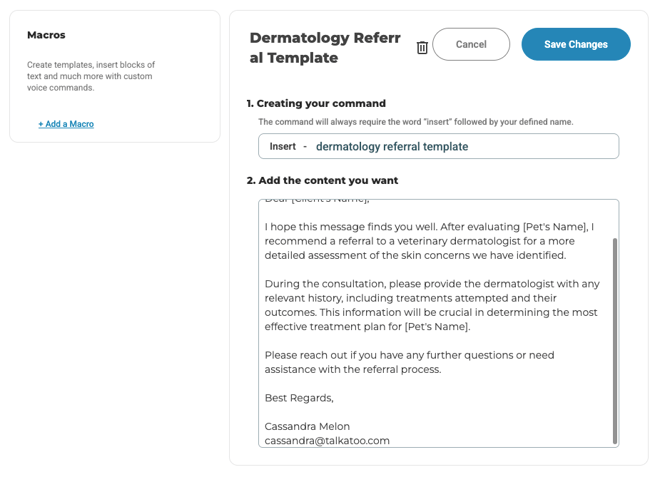Click the helper text about the word insert
Viewport: 670px width, 482px height.
point(415,122)
